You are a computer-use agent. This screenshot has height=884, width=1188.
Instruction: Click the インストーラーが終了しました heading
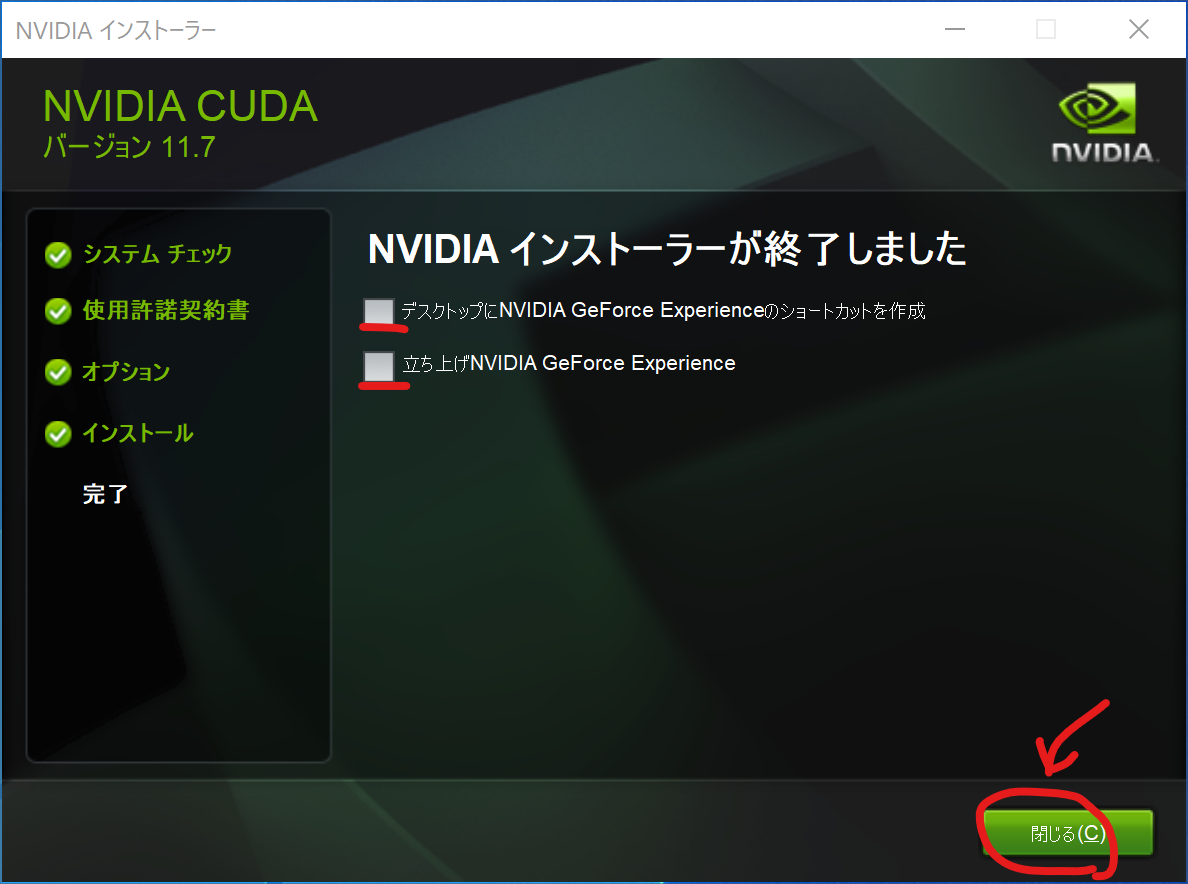[667, 250]
